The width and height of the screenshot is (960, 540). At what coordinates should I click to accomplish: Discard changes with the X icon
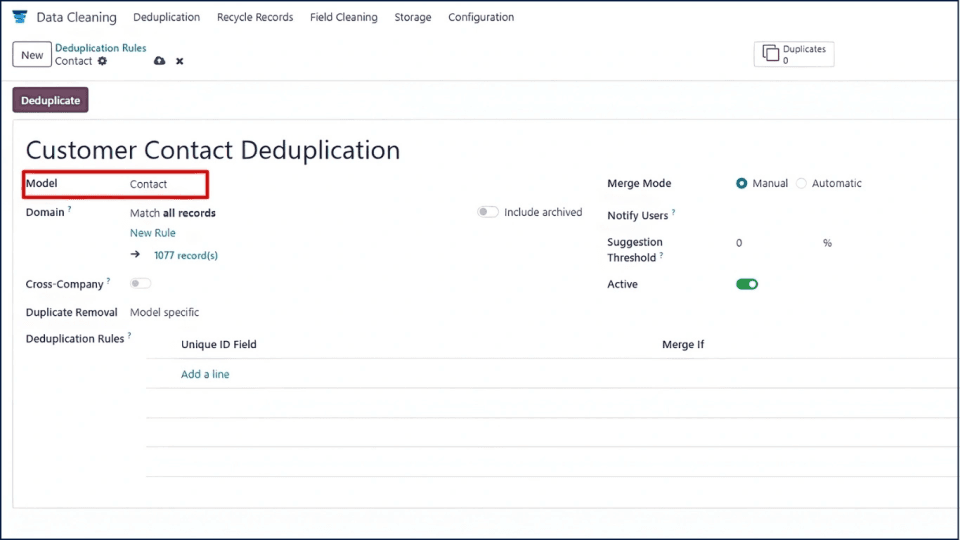180,61
